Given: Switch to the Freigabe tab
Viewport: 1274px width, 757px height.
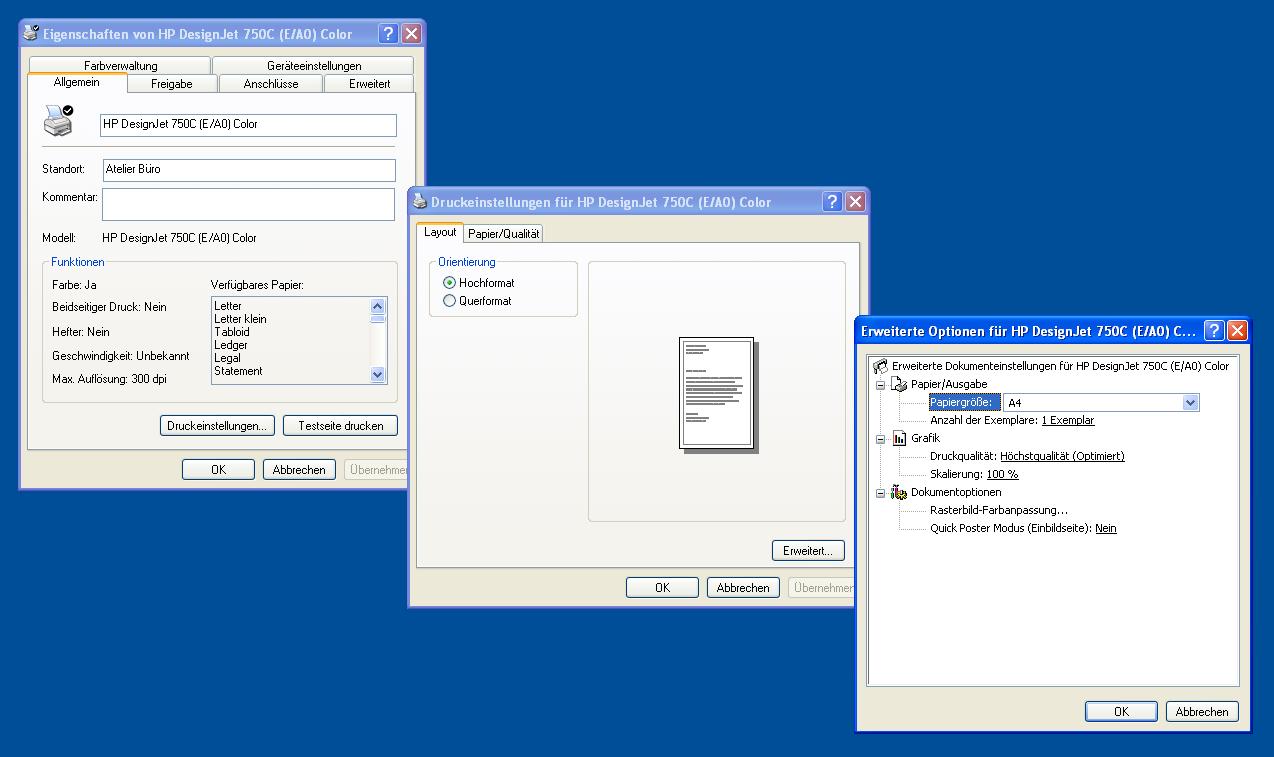Looking at the screenshot, I should (x=172, y=84).
